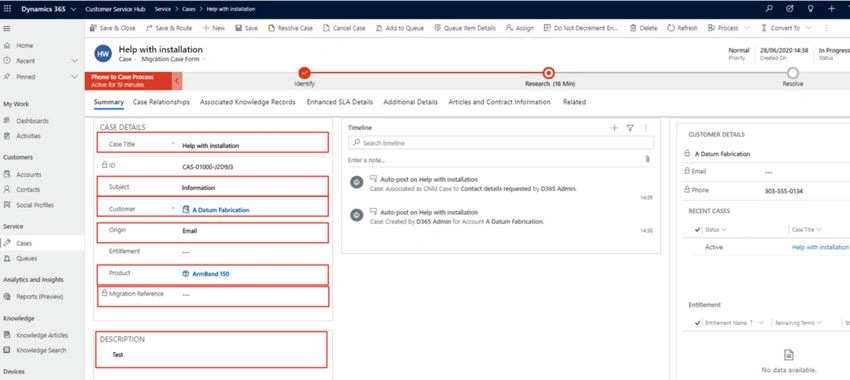Viewport: 850px width, 380px height.
Task: Click the Assign command
Action: [x=520, y=28]
